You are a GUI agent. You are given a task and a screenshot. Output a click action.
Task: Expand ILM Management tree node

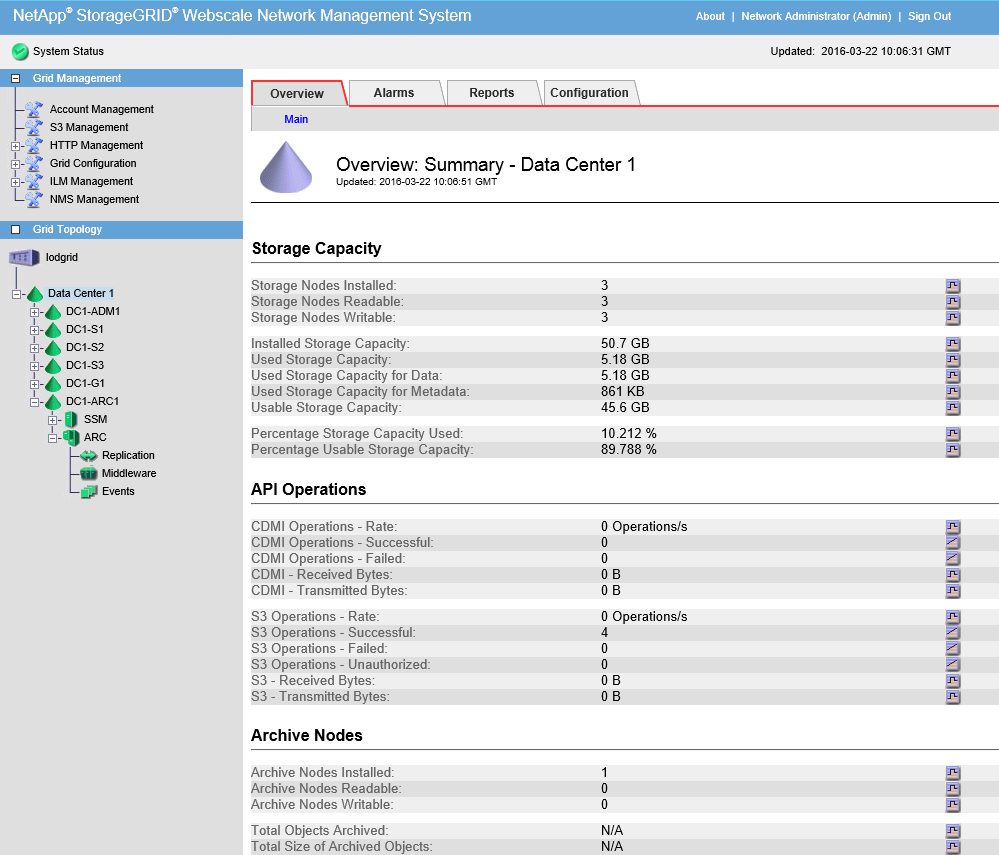point(15,182)
